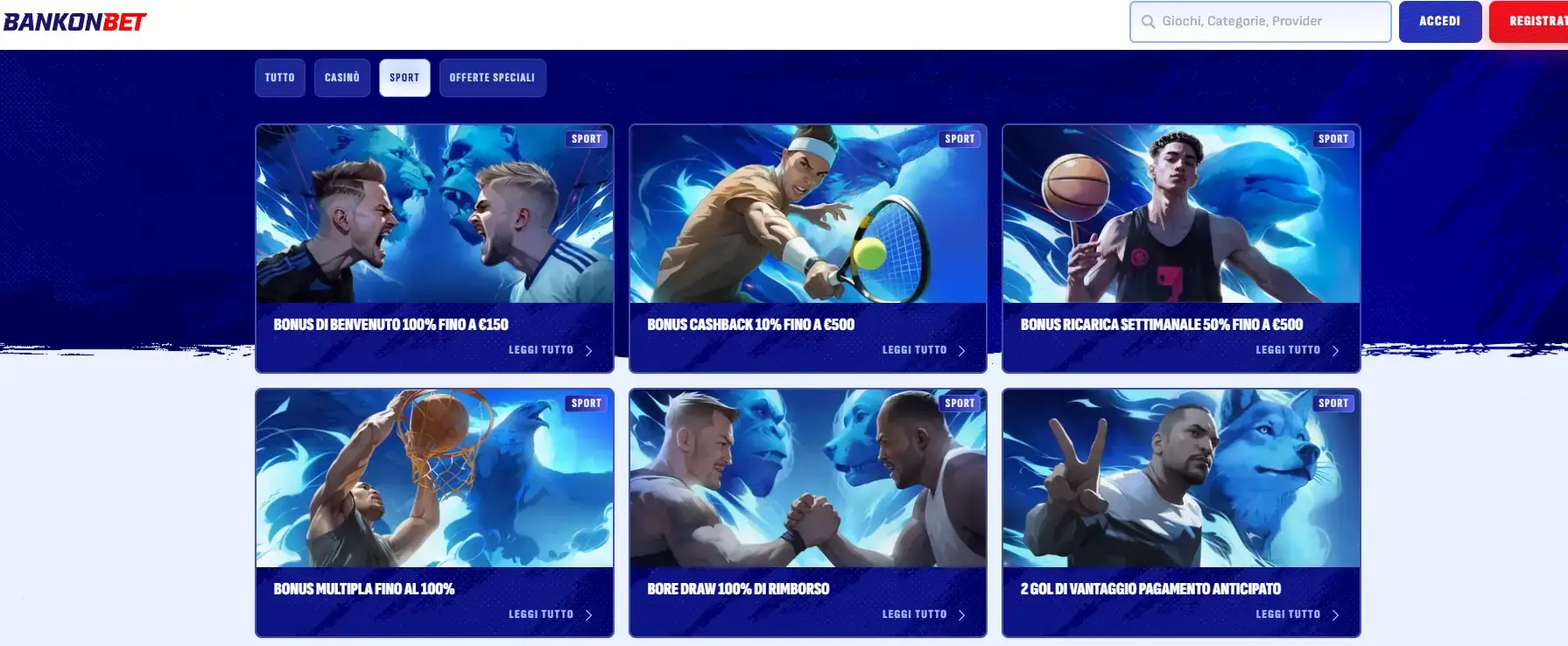
Task: Click LEGGI TUTTO under Bonus Multipla
Action: [x=541, y=614]
